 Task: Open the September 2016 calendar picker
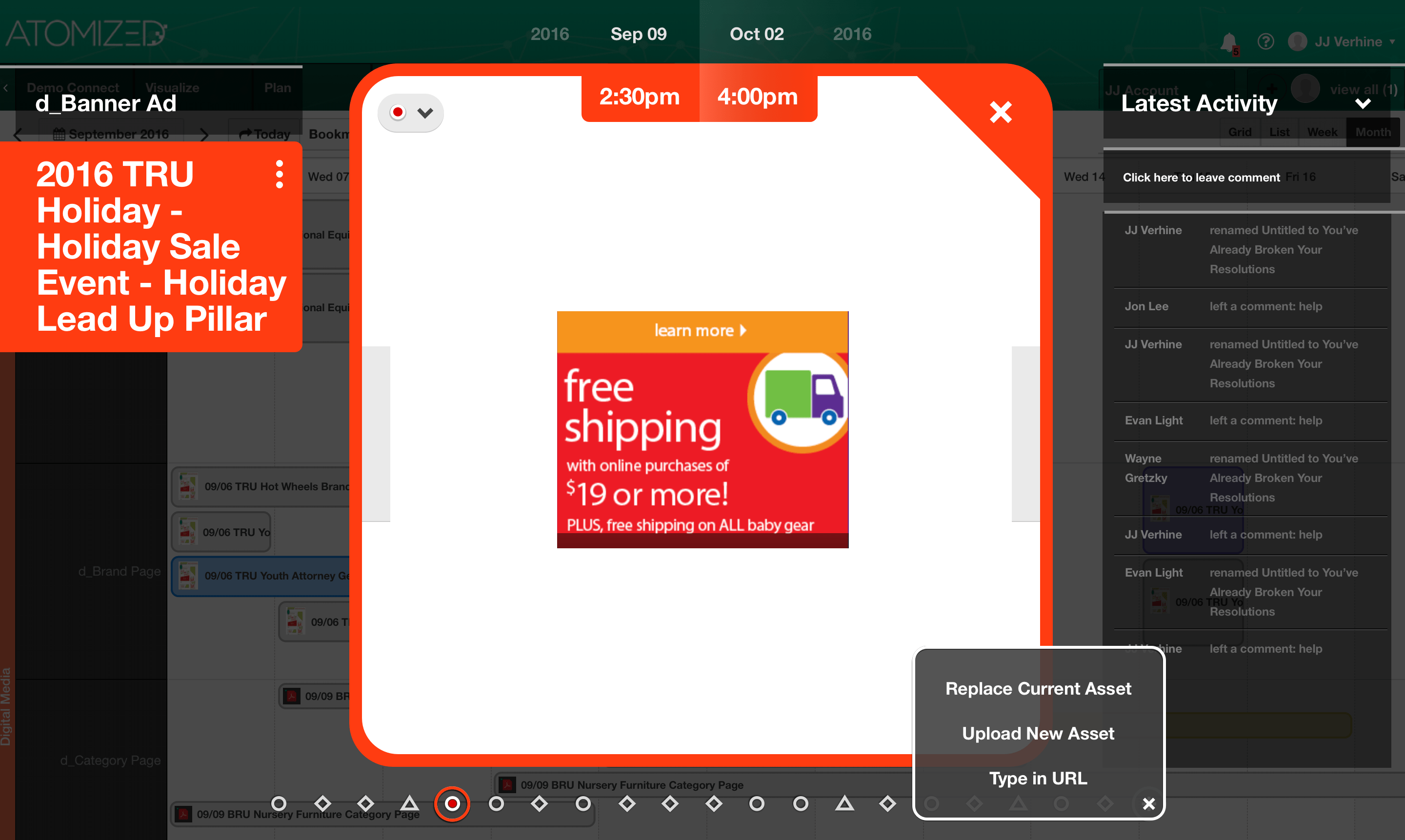click(x=111, y=134)
